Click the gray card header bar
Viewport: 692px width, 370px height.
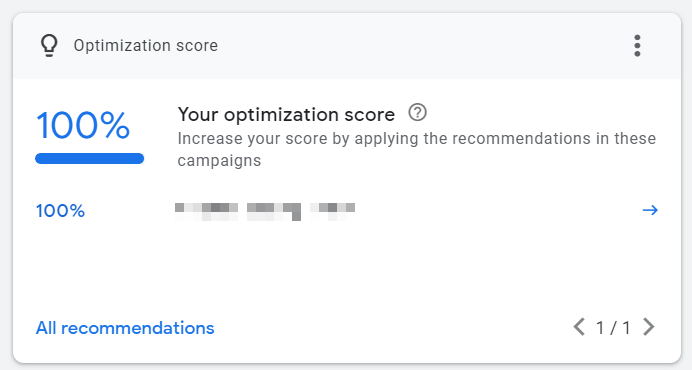(347, 46)
